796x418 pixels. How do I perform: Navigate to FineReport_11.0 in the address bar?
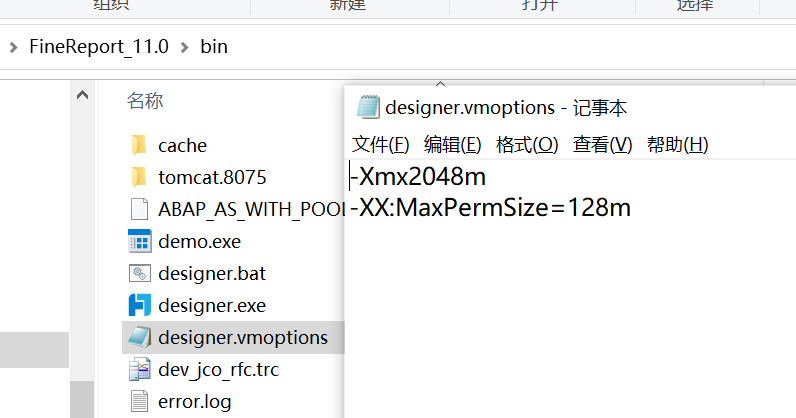pyautogui.click(x=99, y=47)
